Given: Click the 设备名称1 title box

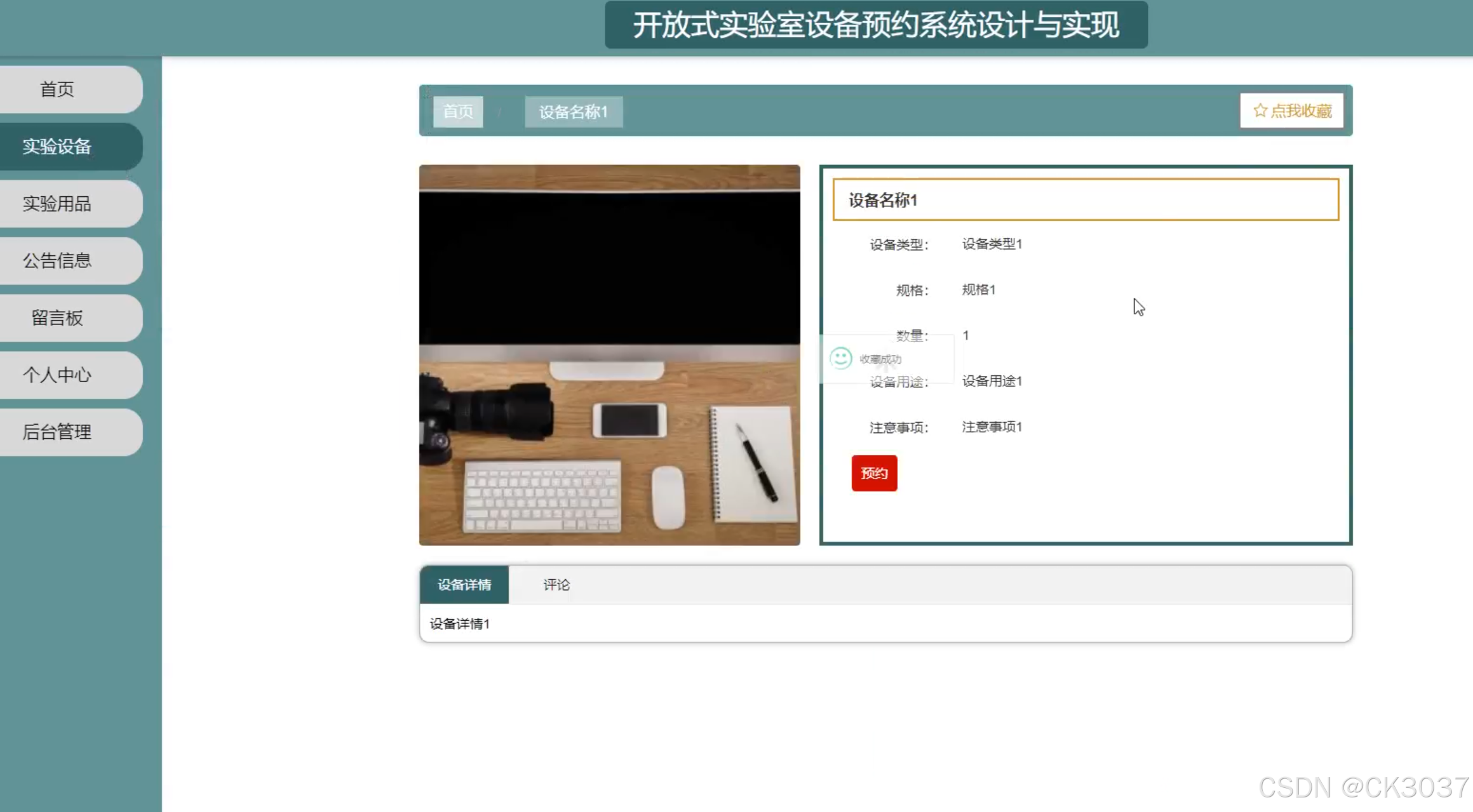Looking at the screenshot, I should [1086, 200].
